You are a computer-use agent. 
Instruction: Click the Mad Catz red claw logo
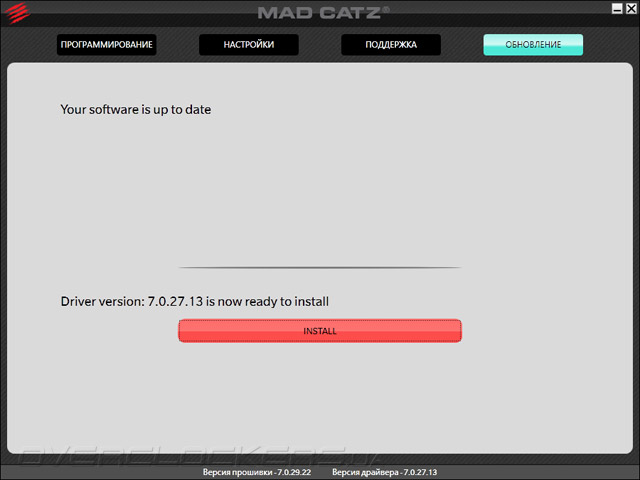click(17, 13)
